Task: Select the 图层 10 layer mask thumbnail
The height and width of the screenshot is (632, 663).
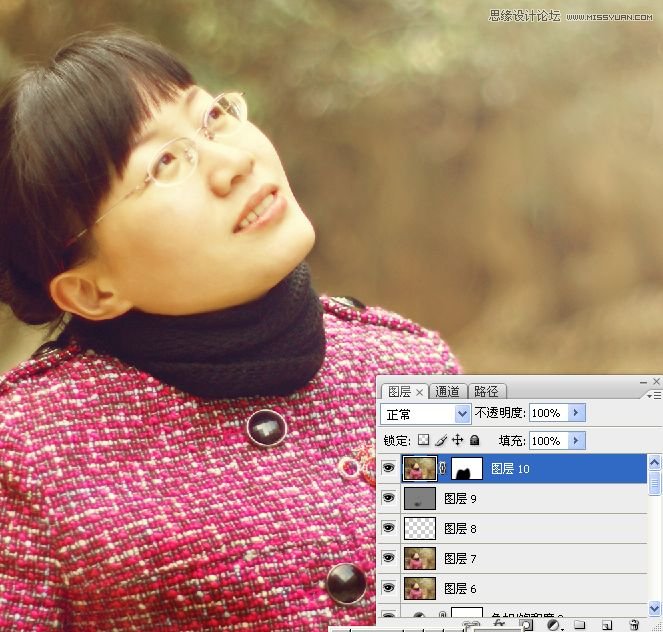Action: coord(467,468)
